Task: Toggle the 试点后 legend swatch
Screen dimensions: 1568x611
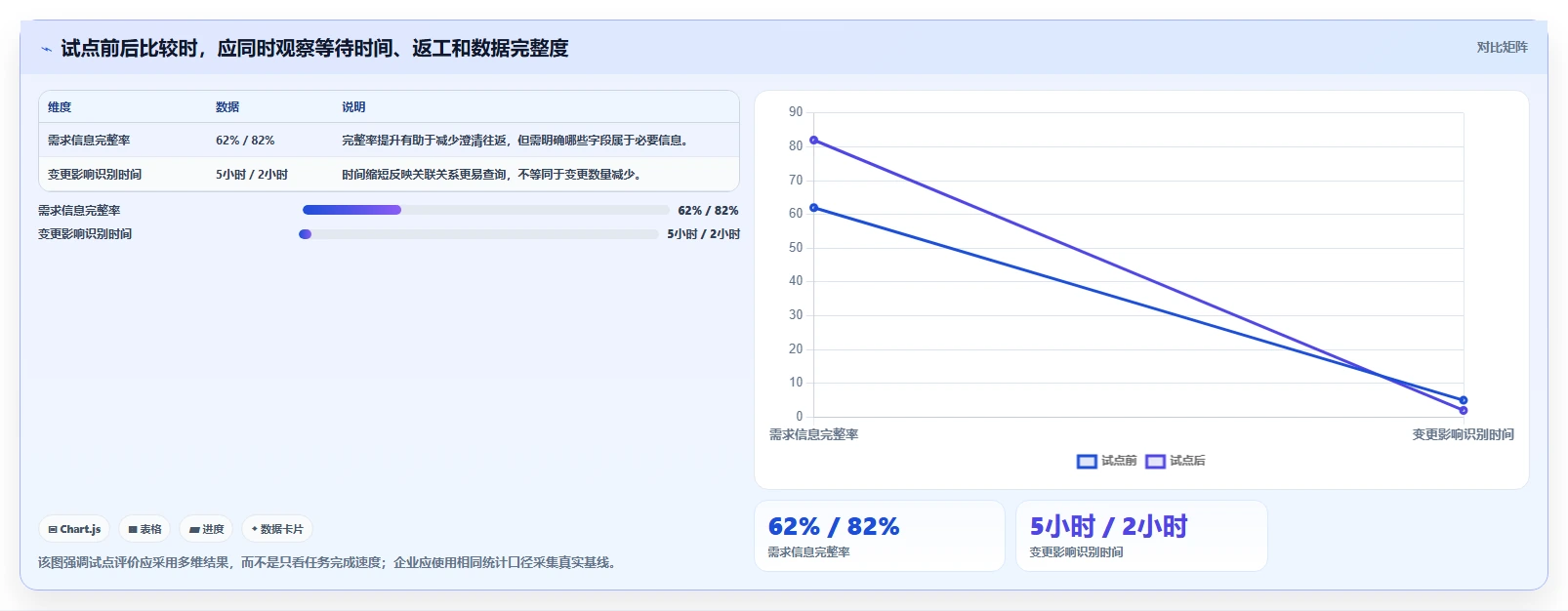Action: click(1155, 461)
